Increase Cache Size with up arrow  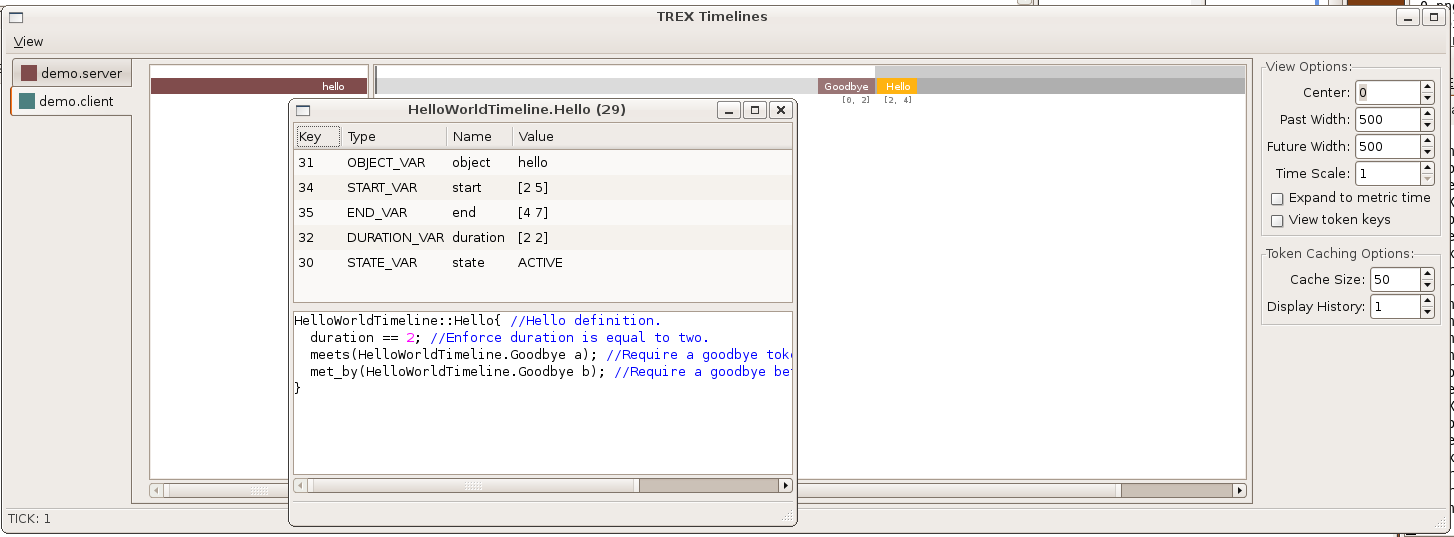(1427, 274)
